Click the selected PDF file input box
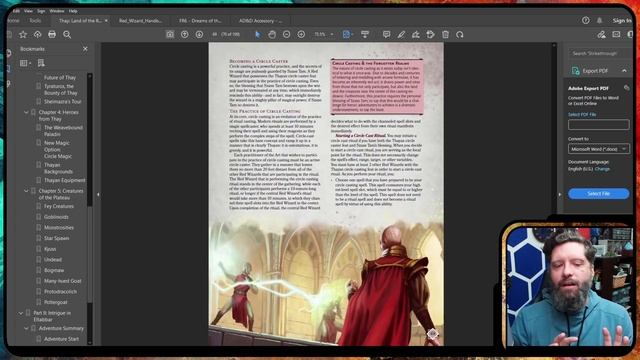Screen dimensions: 640x360 598,125
